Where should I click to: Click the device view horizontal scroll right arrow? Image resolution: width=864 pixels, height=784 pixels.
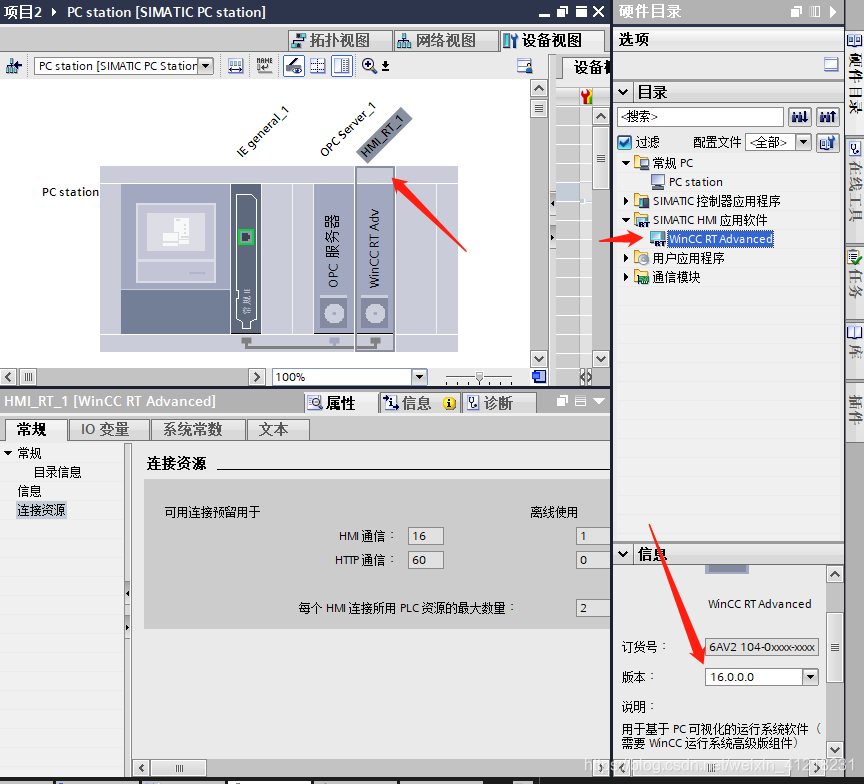point(257,377)
